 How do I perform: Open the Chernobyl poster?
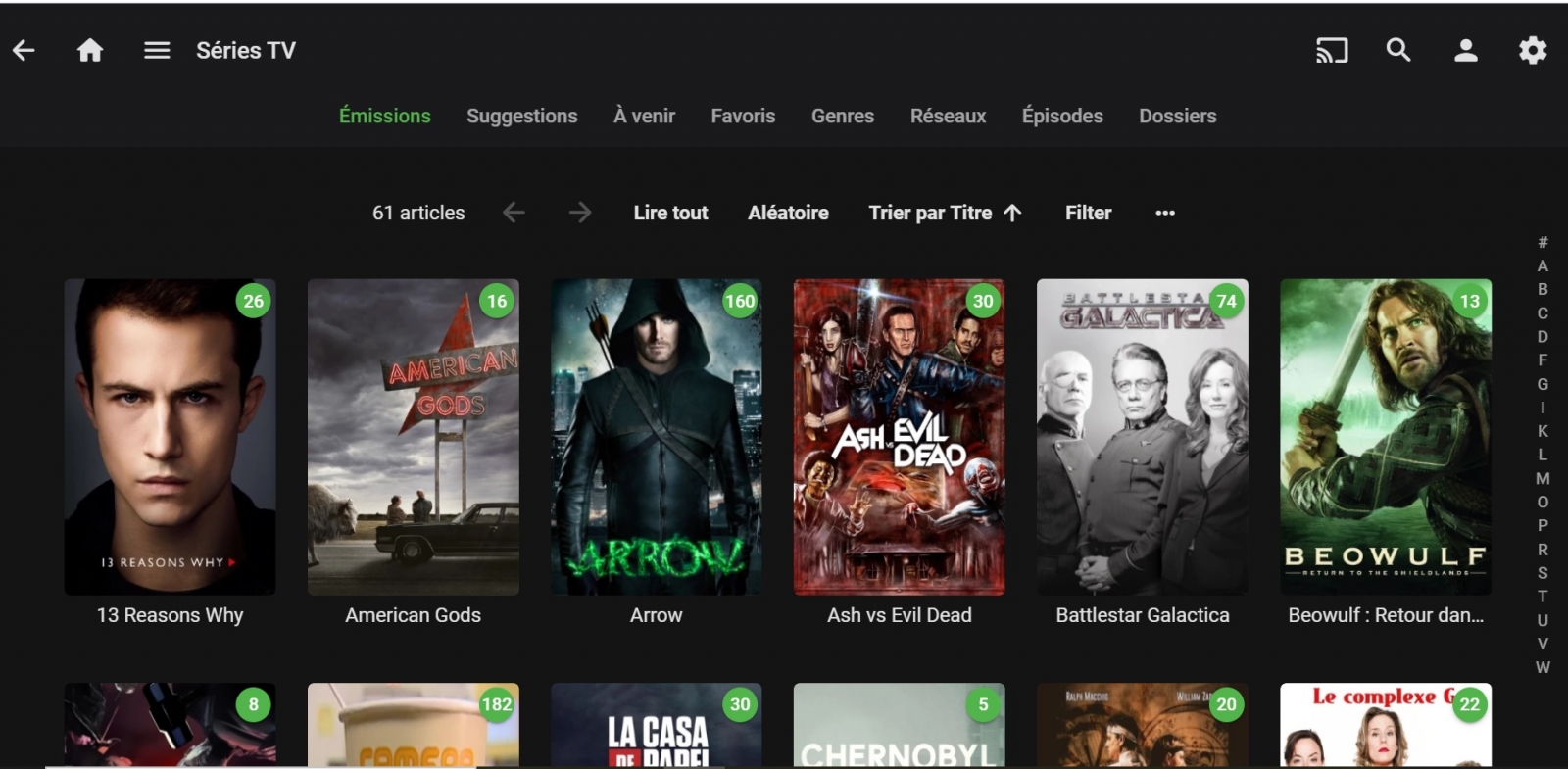click(900, 725)
